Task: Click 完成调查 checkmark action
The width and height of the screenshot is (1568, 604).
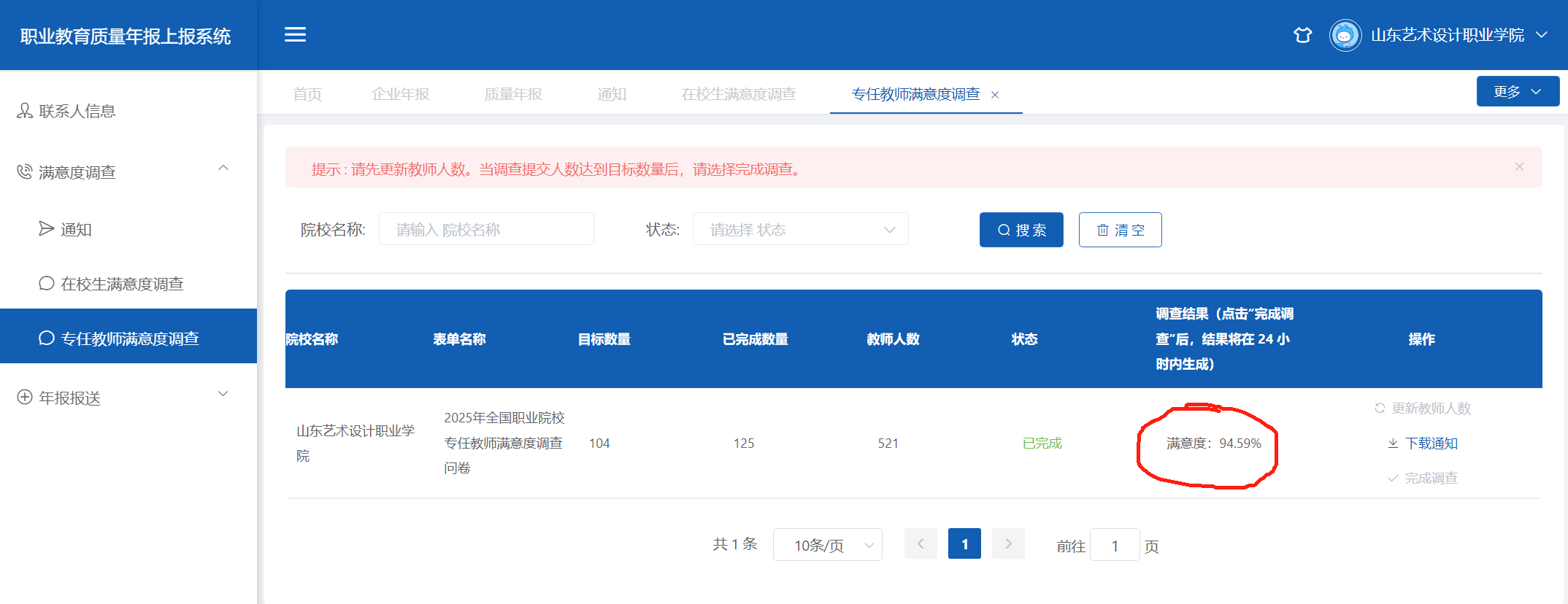Action: coord(1423,479)
